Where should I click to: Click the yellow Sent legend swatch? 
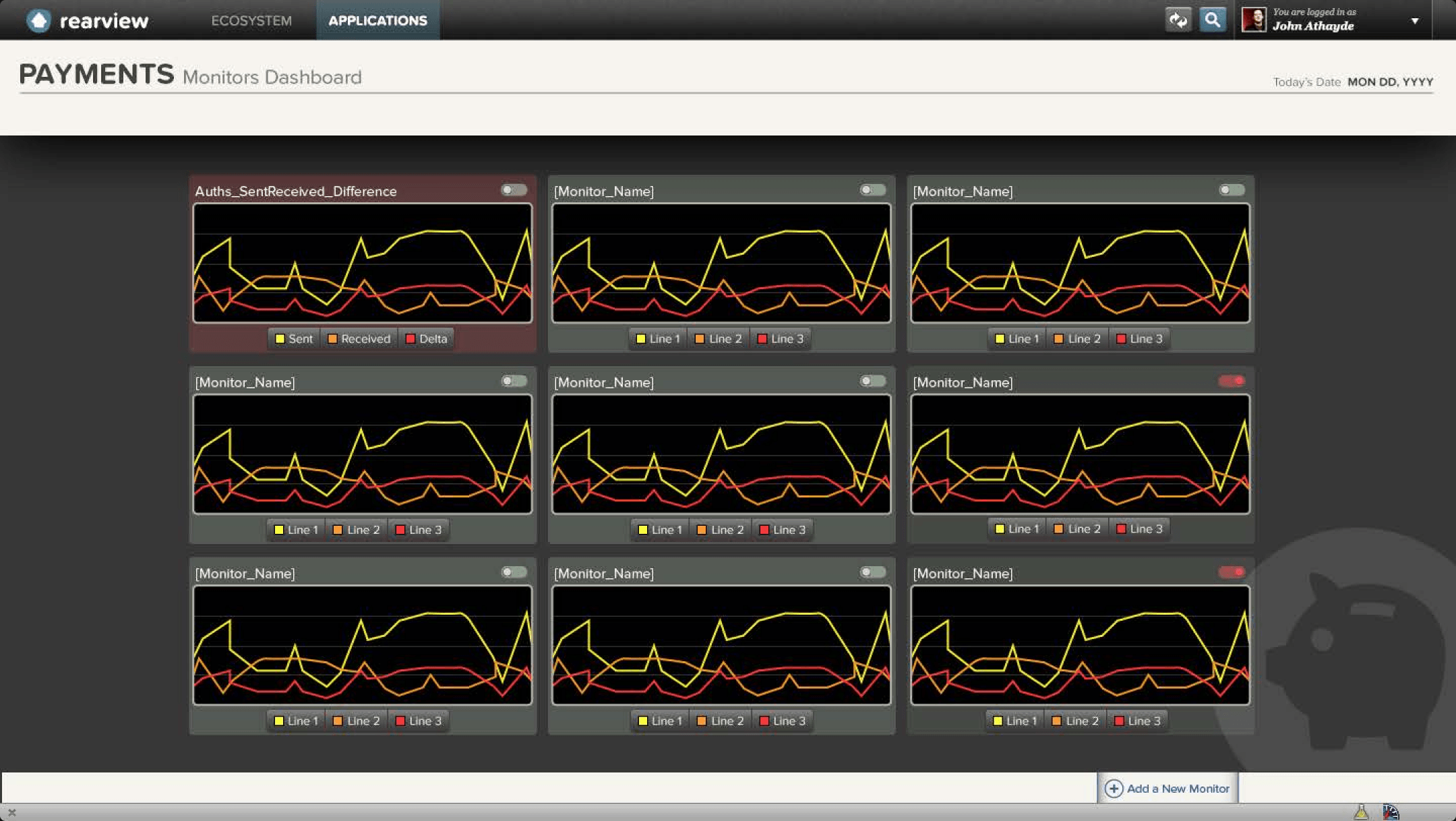[x=280, y=338]
